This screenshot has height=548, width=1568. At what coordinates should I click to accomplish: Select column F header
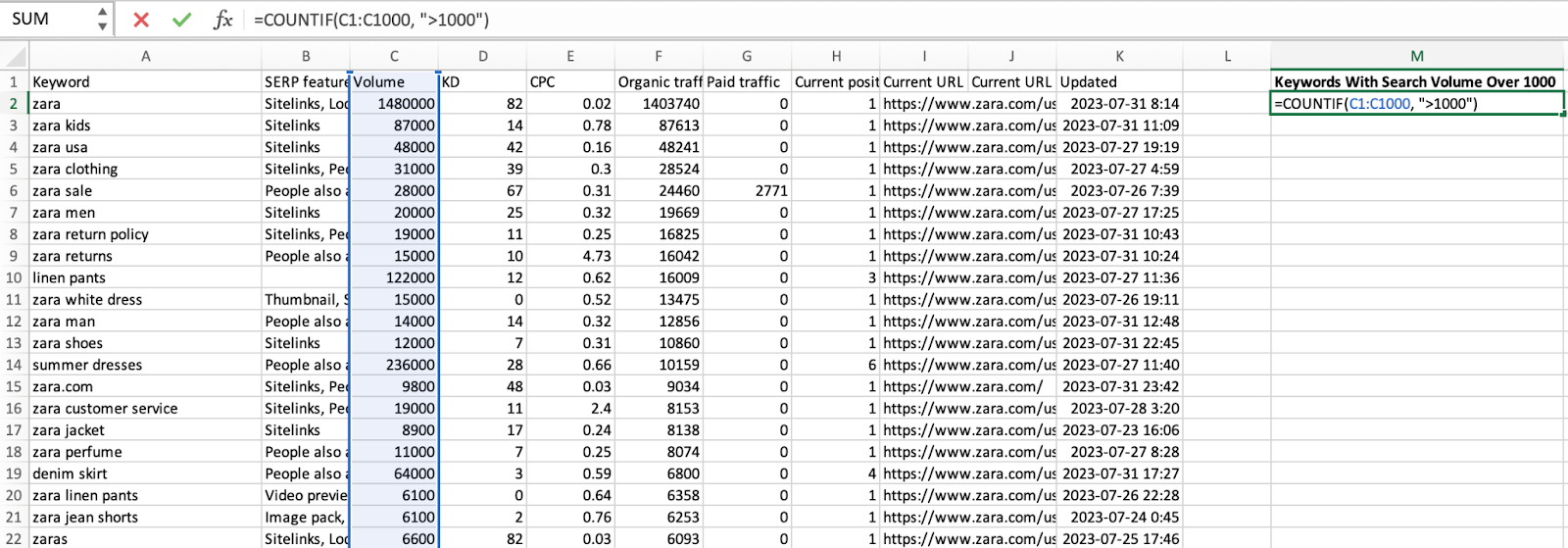click(x=659, y=56)
